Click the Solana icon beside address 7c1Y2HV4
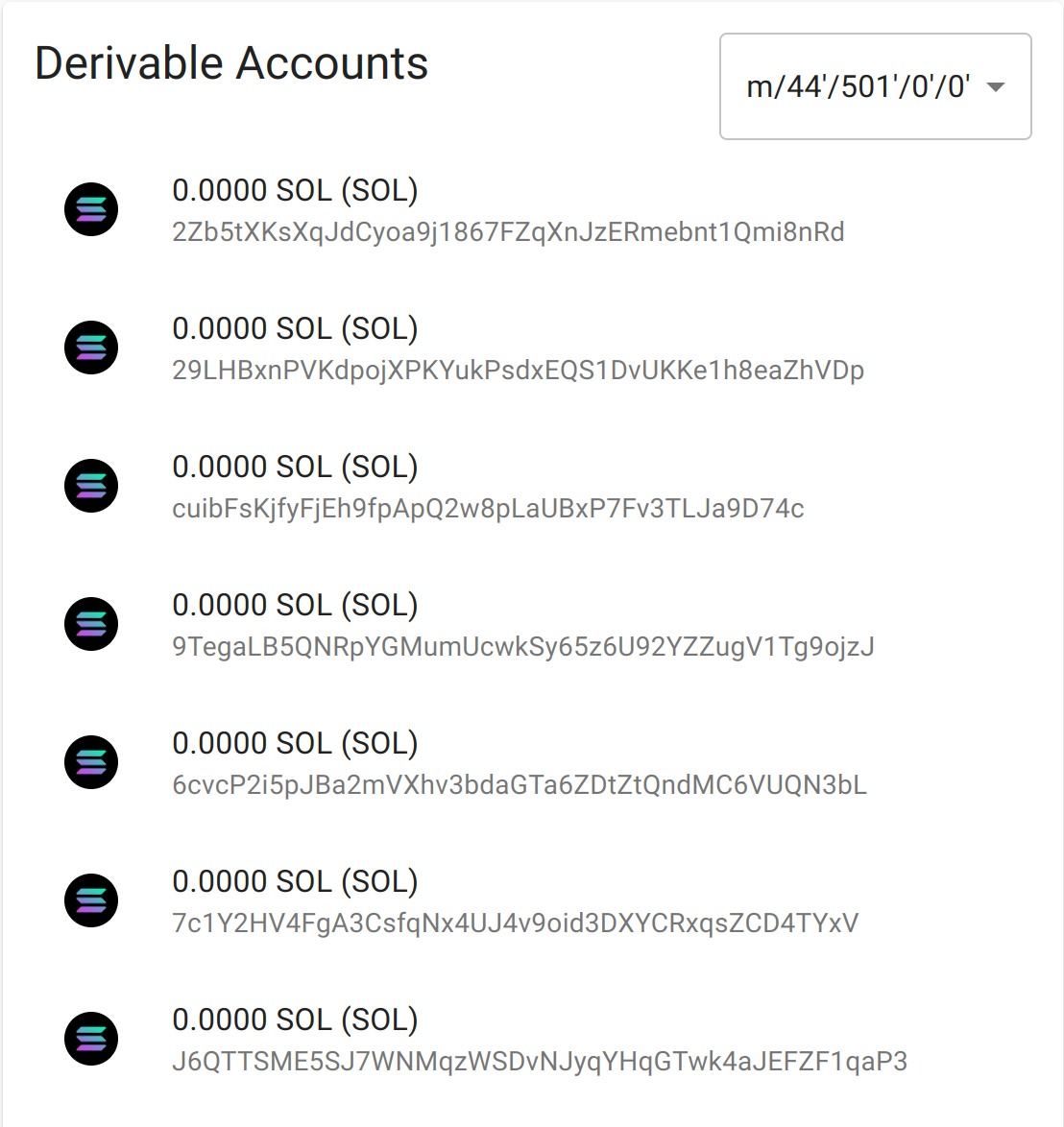Screen dimensions: 1064x1127 tap(91, 899)
